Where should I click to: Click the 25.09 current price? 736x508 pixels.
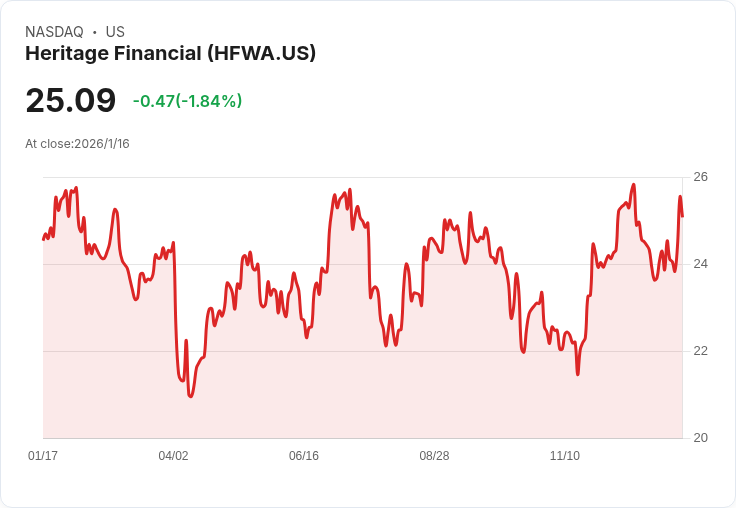click(70, 100)
